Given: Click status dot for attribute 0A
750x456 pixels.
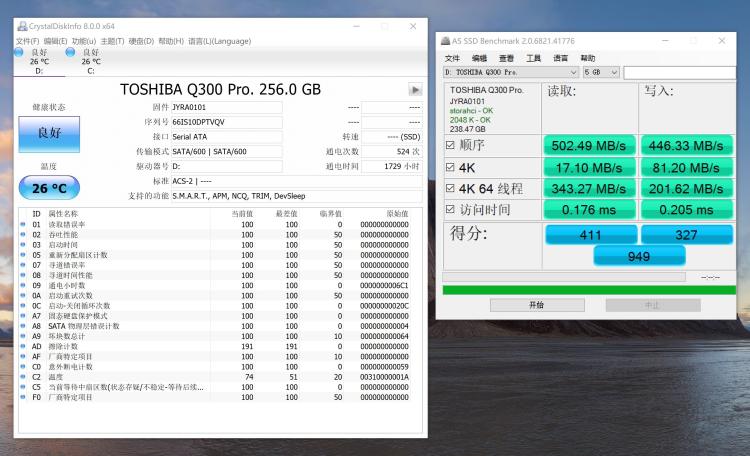Looking at the screenshot, I should point(23,296).
